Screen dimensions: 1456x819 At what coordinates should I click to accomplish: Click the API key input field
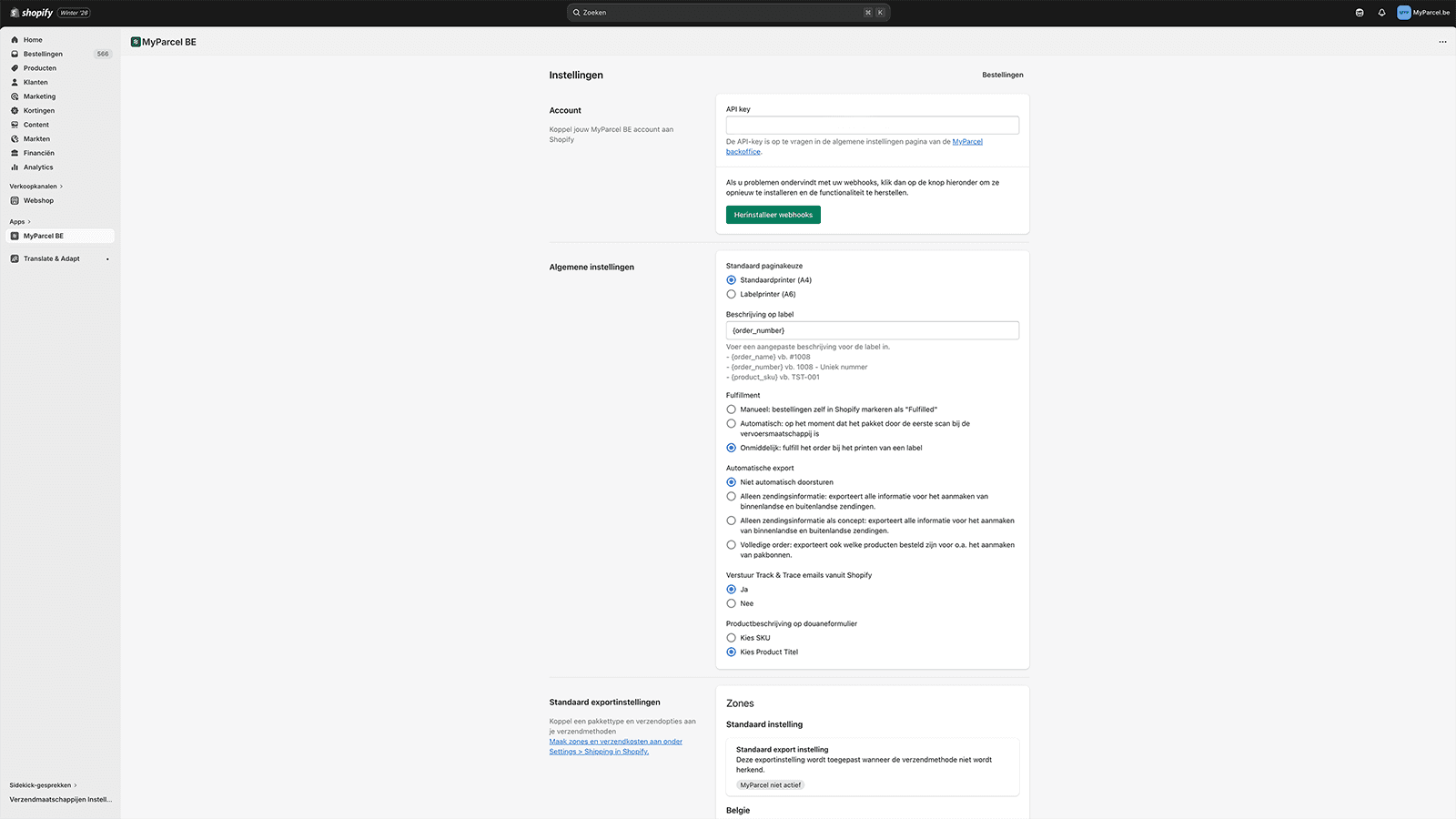click(x=871, y=125)
